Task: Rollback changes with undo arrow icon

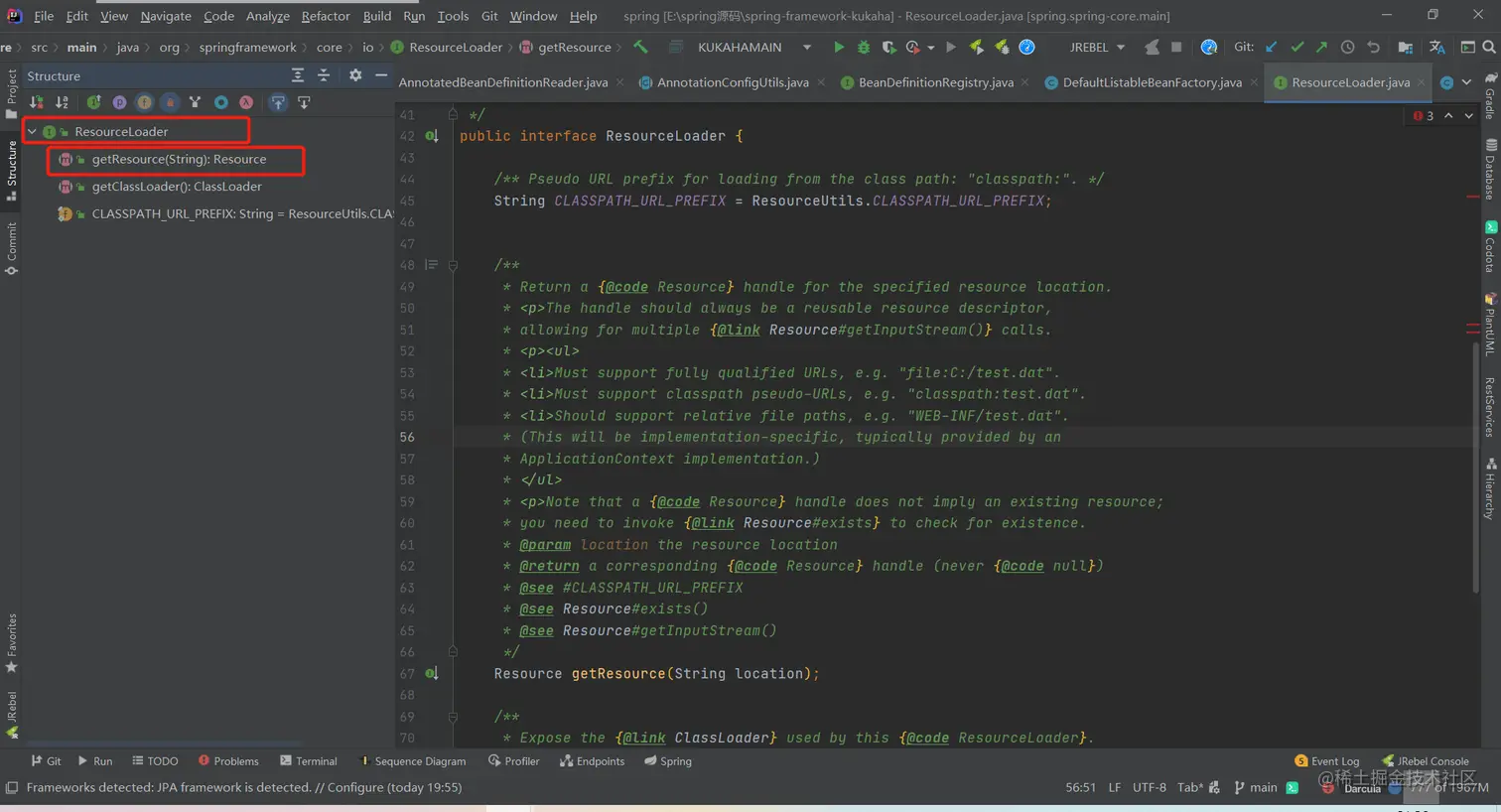Action: click(1373, 47)
